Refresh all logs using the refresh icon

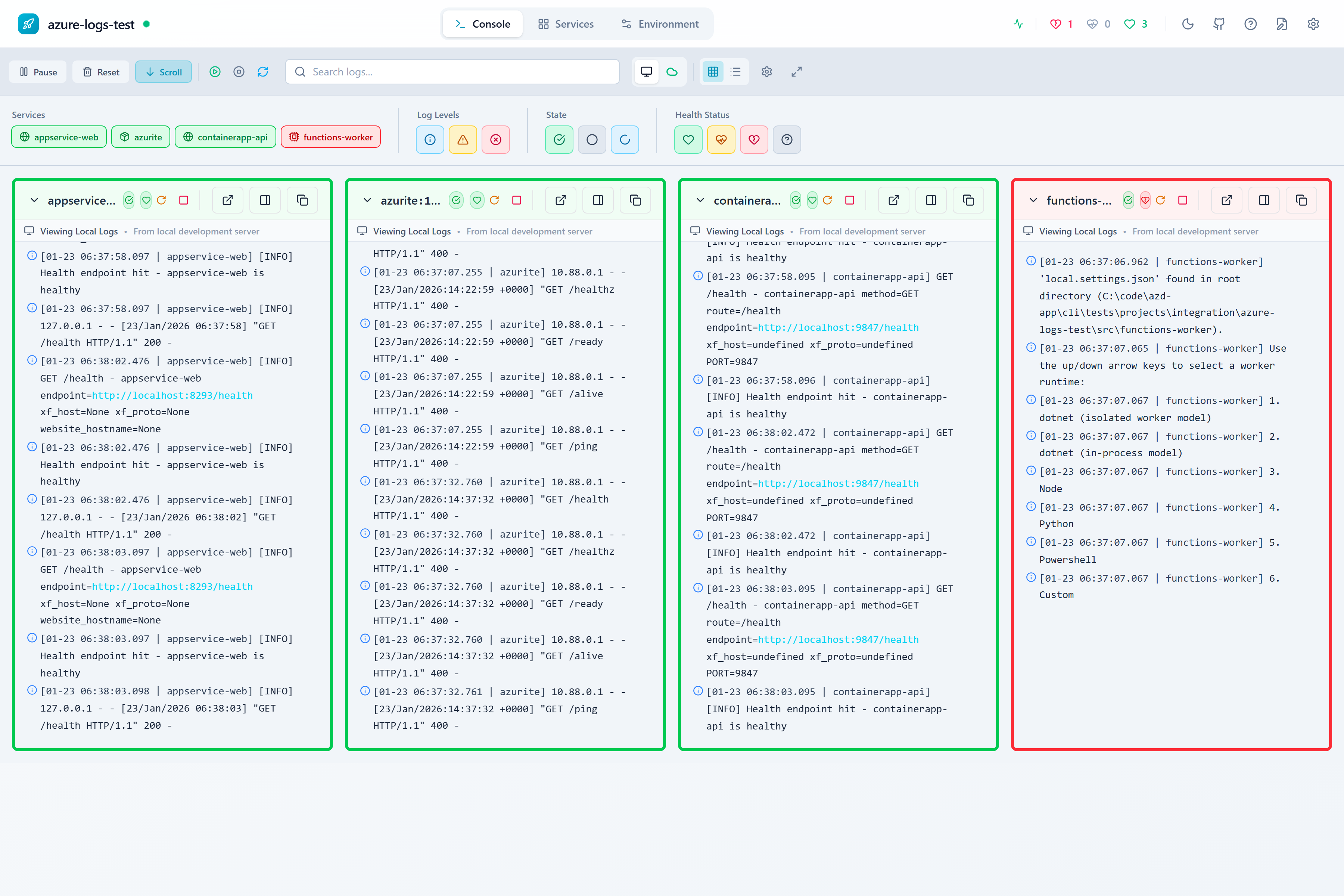pyautogui.click(x=263, y=71)
